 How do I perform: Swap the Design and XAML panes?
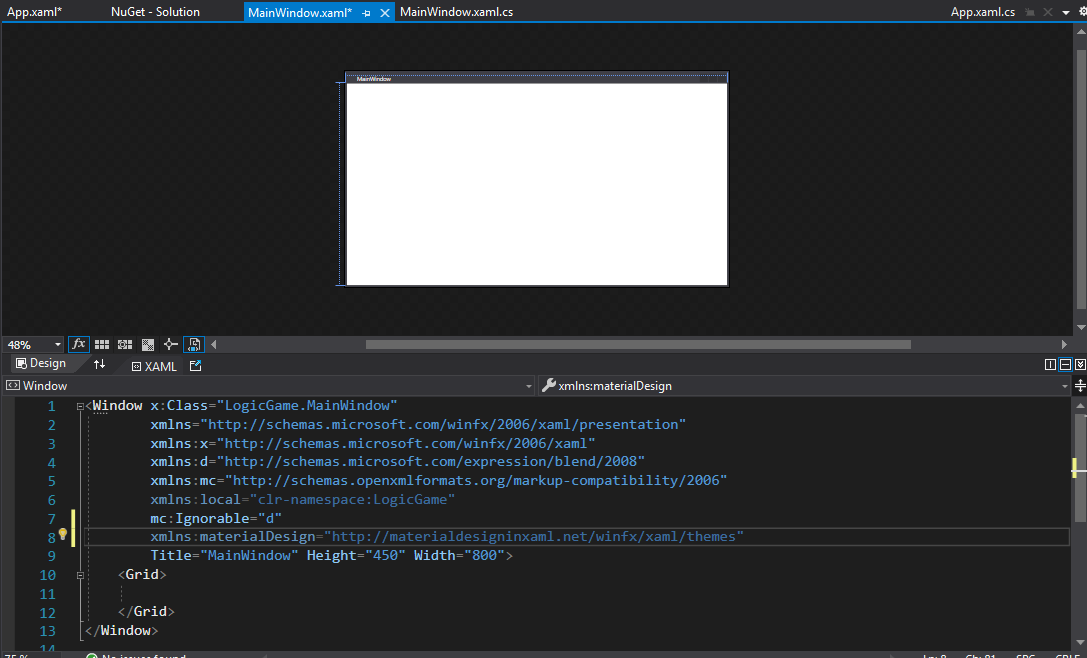click(x=99, y=365)
